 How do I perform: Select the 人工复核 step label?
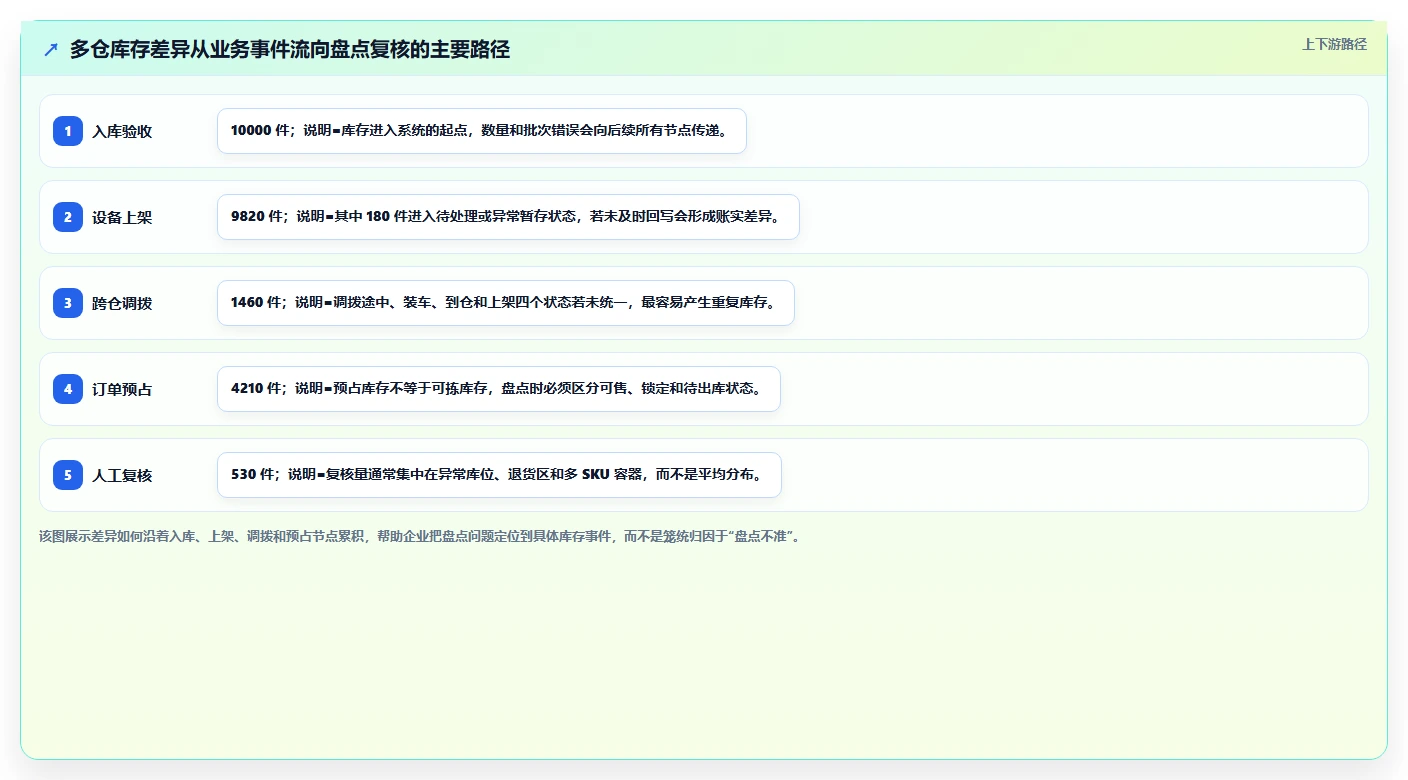coord(122,475)
